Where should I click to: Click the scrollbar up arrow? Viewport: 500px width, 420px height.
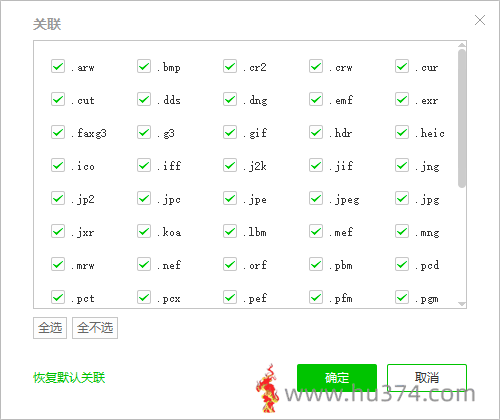[462, 45]
